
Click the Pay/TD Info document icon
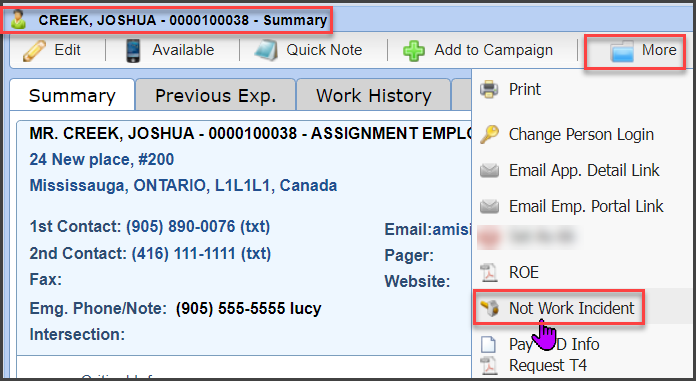click(x=489, y=344)
